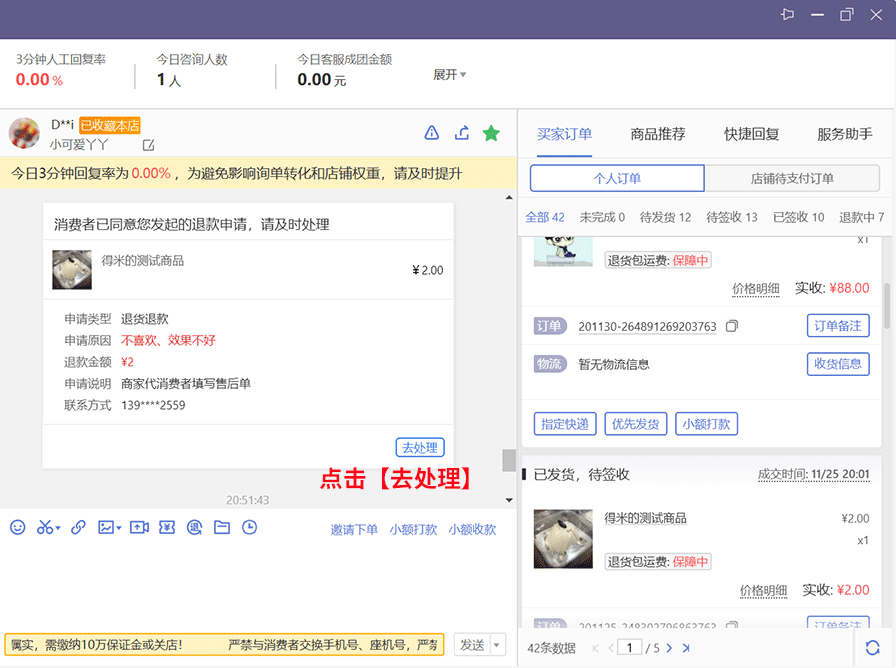Open chat history clock icon
This screenshot has height=668, width=896.
click(250, 527)
